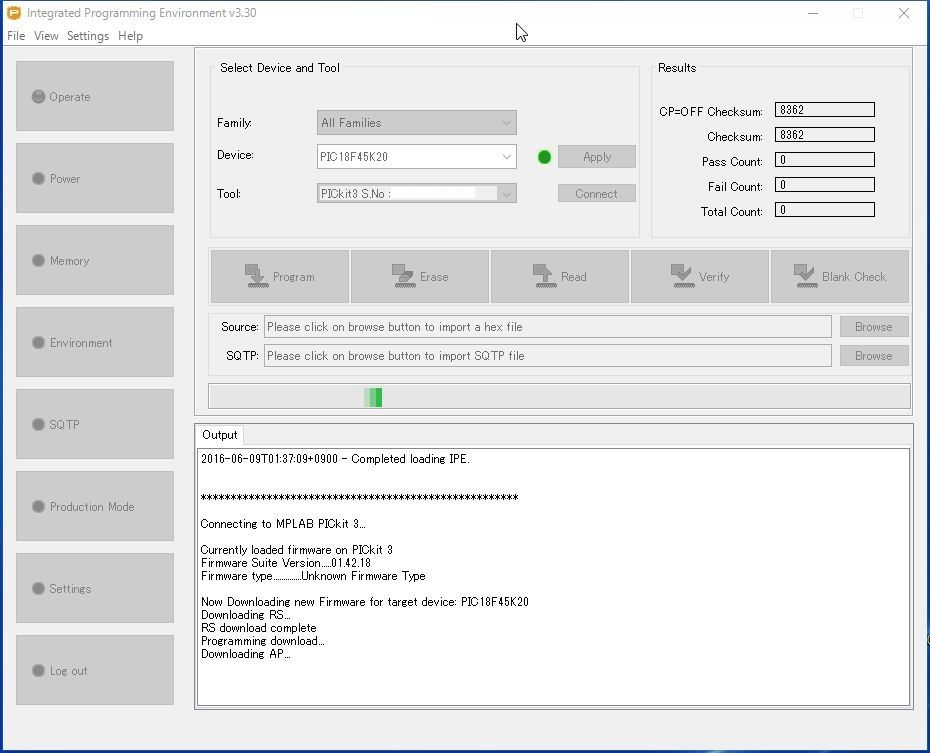Click the Erase icon
The image size is (930, 753).
pos(403,276)
